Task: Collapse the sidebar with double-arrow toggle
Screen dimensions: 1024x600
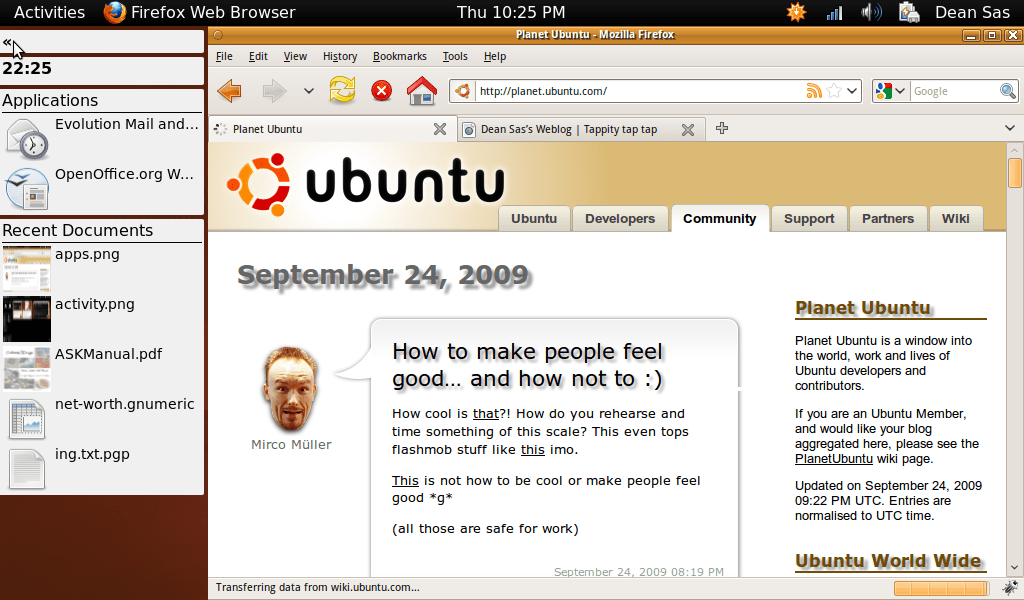Action: tap(8, 42)
